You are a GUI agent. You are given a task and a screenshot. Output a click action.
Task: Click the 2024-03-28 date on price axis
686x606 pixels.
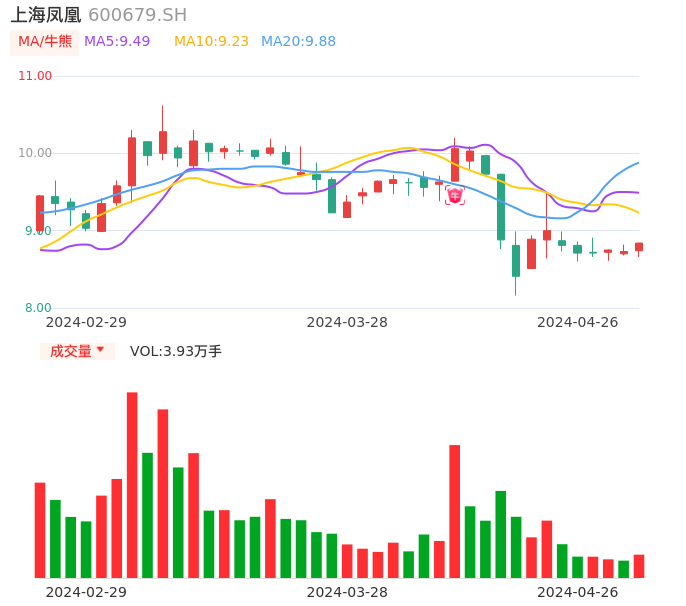347,322
